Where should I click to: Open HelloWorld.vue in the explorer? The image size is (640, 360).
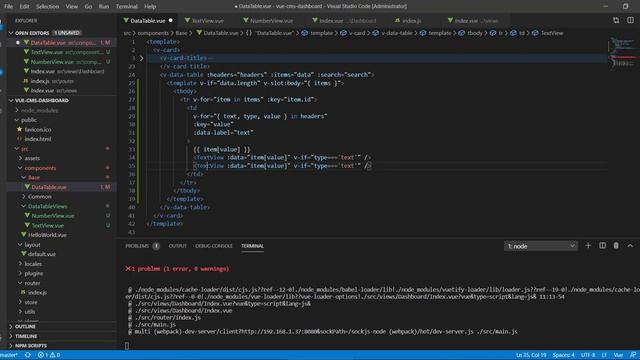[x=47, y=235]
